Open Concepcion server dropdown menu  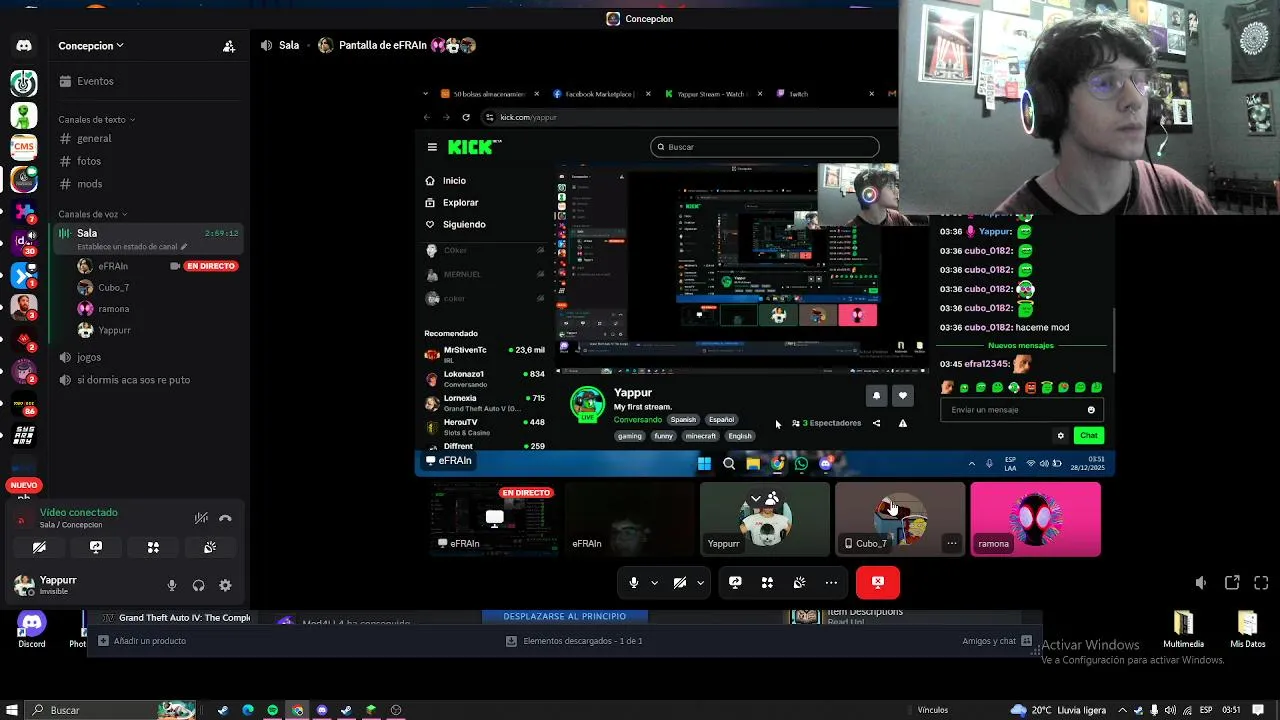tap(91, 46)
